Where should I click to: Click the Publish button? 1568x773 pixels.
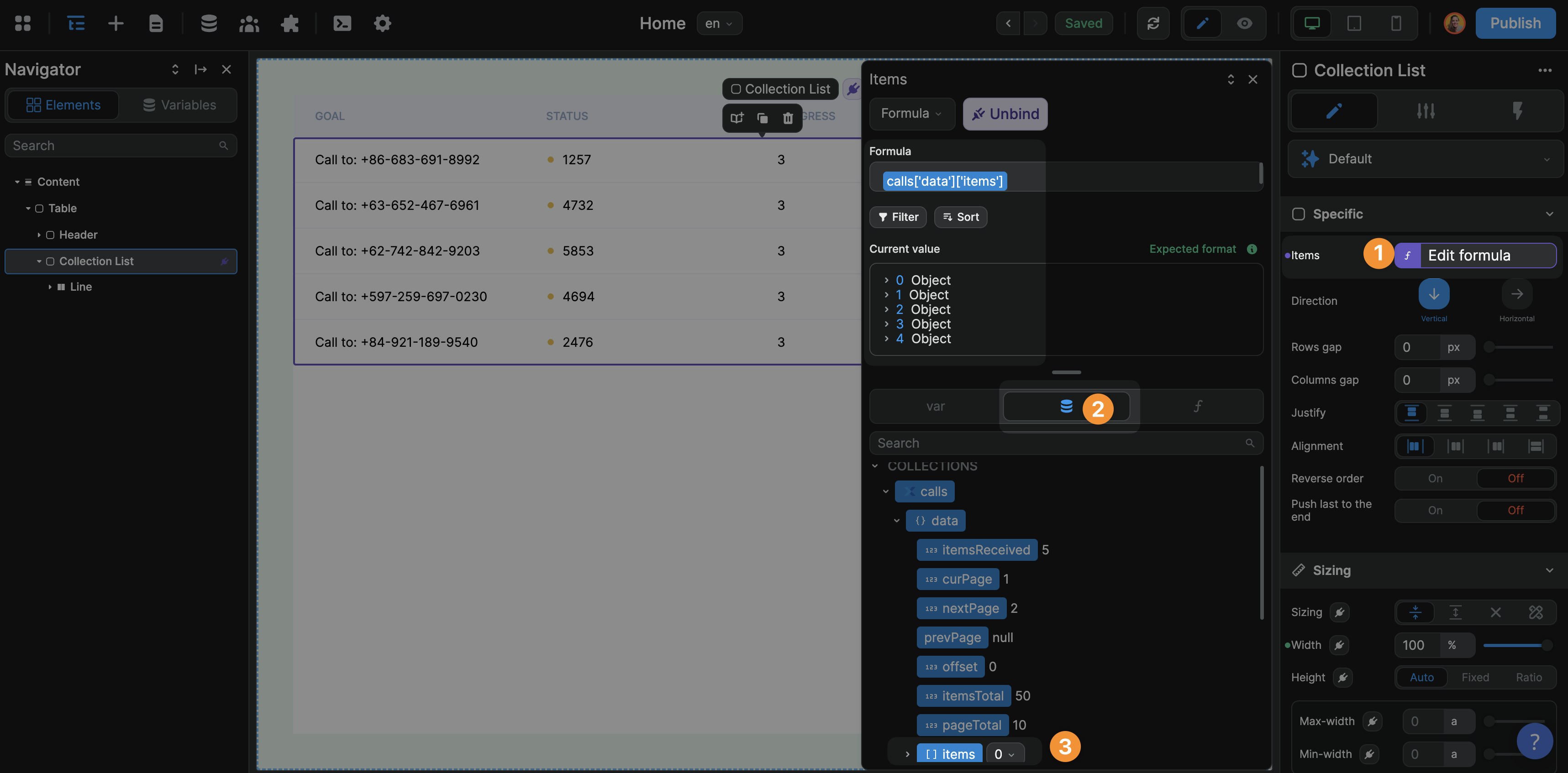1515,23
